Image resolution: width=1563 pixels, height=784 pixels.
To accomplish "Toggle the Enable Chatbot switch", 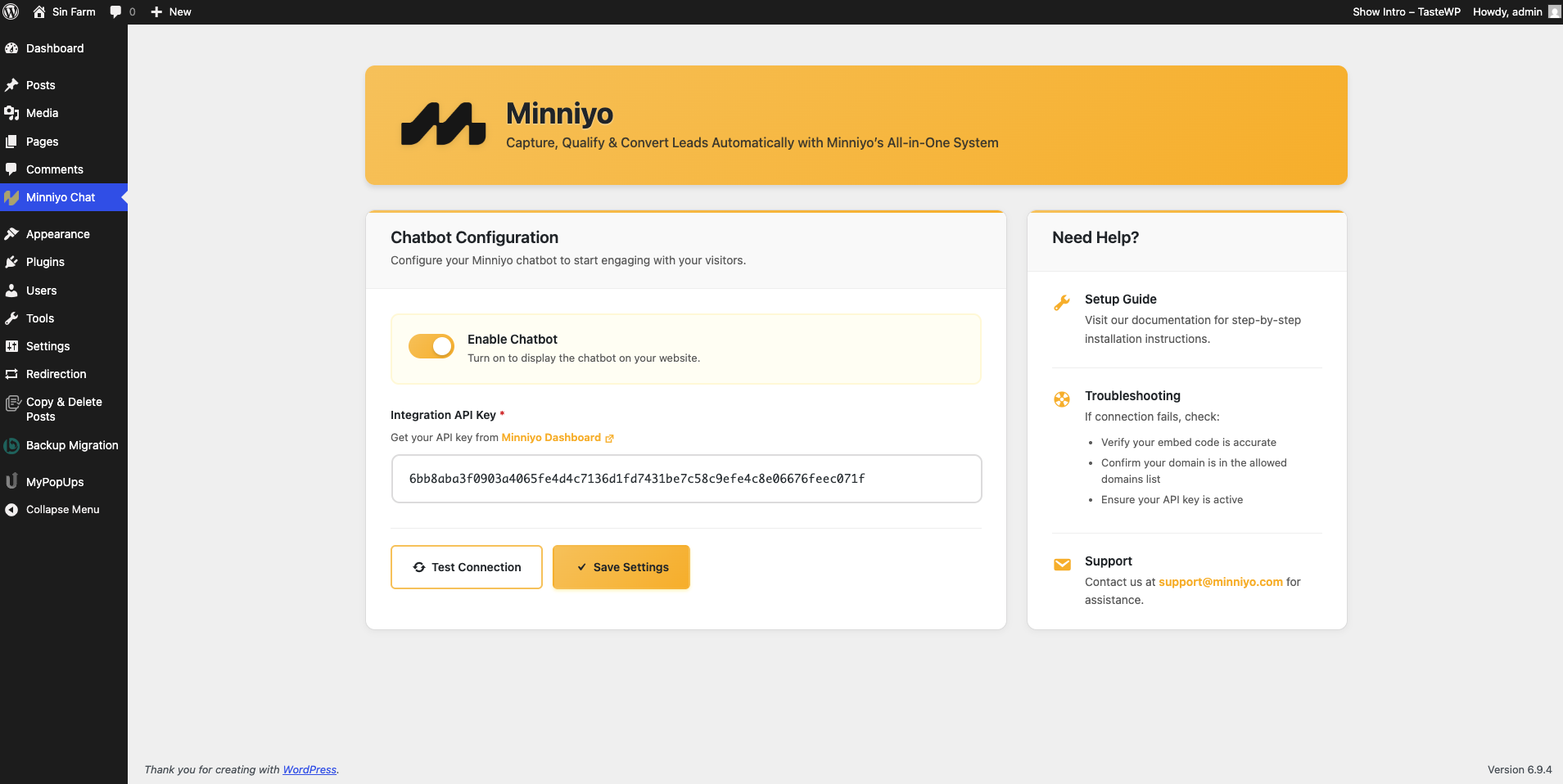I will click(x=431, y=346).
